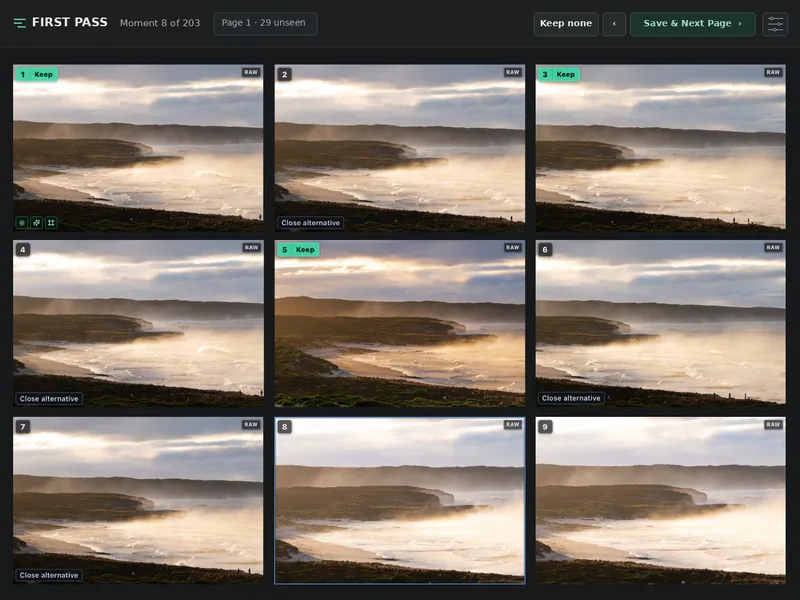Click Save & Next Page

click(x=692, y=24)
